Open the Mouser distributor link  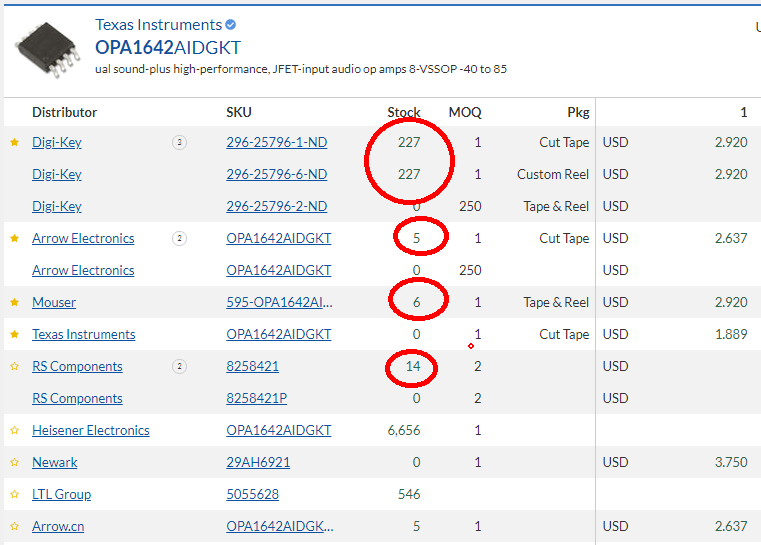point(54,302)
